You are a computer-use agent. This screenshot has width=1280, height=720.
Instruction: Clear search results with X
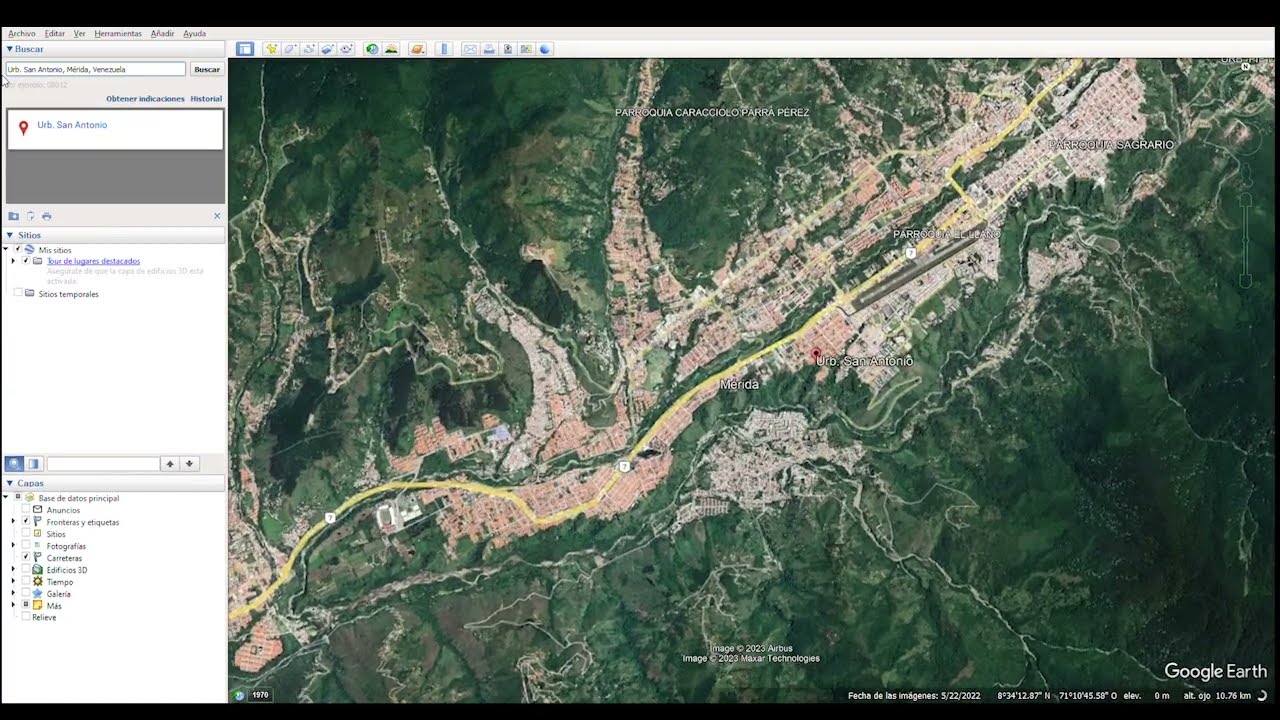[217, 216]
